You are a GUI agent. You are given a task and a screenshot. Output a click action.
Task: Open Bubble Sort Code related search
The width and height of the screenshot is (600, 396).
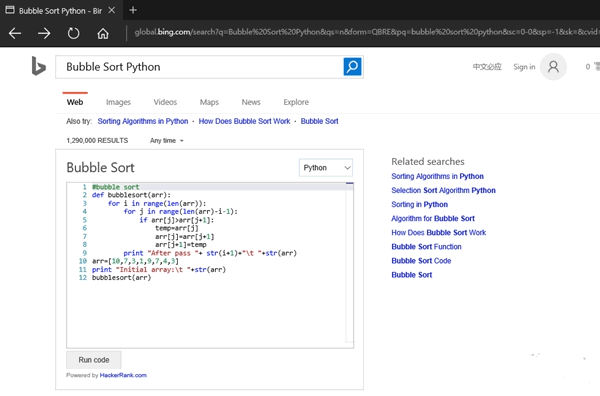[x=421, y=261]
